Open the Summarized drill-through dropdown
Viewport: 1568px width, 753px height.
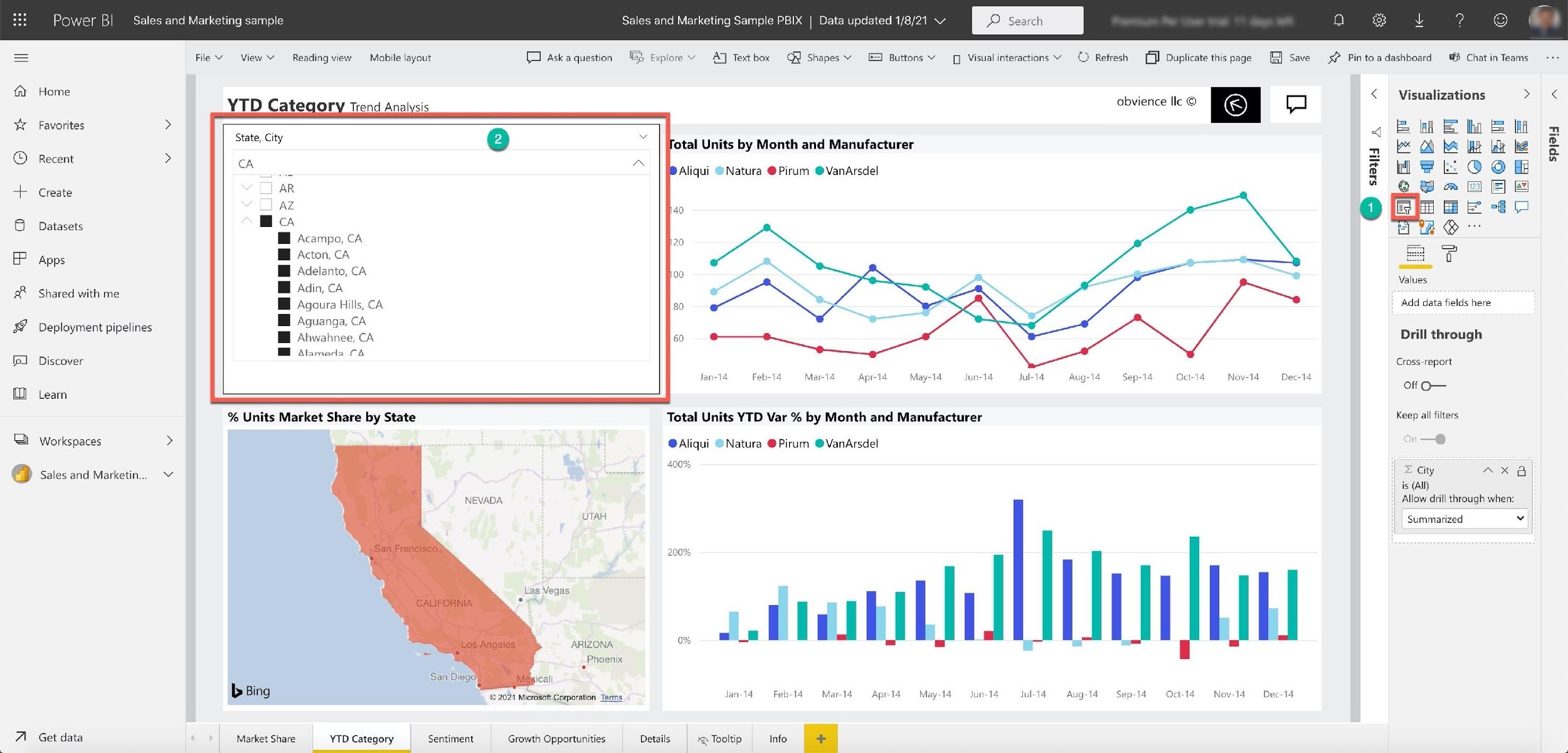coord(1465,519)
